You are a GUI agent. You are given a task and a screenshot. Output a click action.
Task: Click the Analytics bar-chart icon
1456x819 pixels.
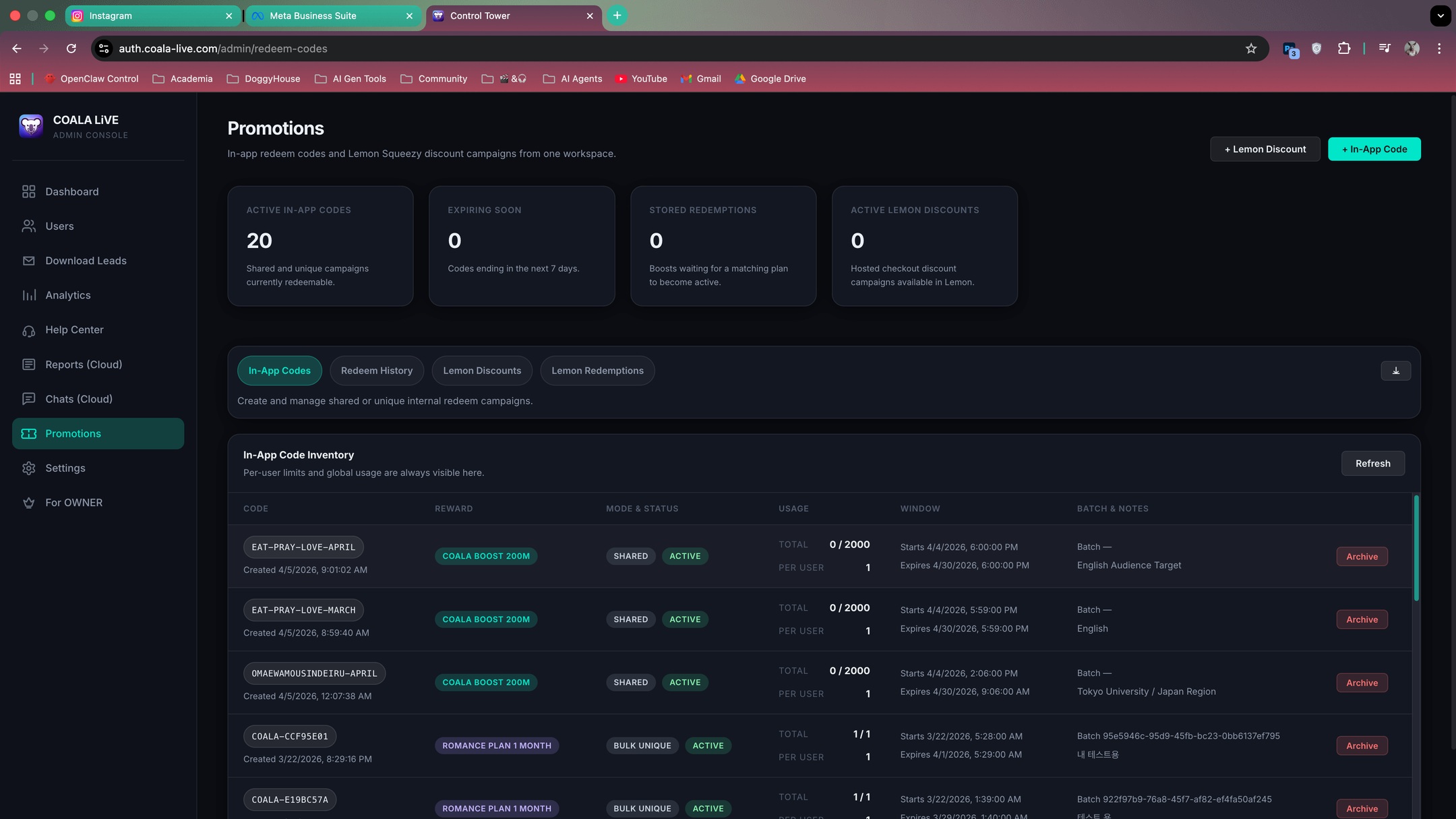tap(28, 295)
